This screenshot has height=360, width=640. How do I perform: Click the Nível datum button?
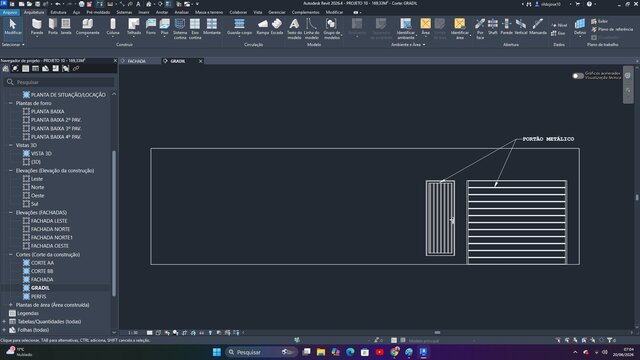(x=559, y=25)
